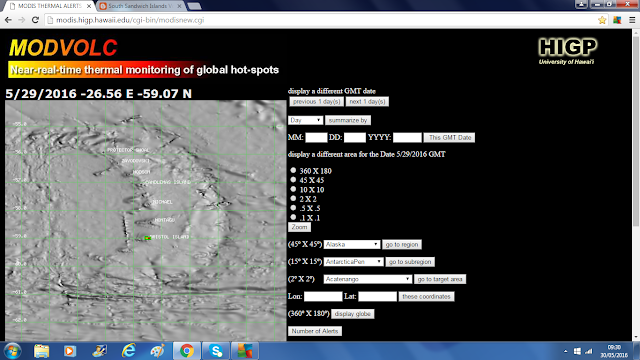The image size is (640, 360).
Task: Click in the Lon input field
Action: click(x=323, y=296)
